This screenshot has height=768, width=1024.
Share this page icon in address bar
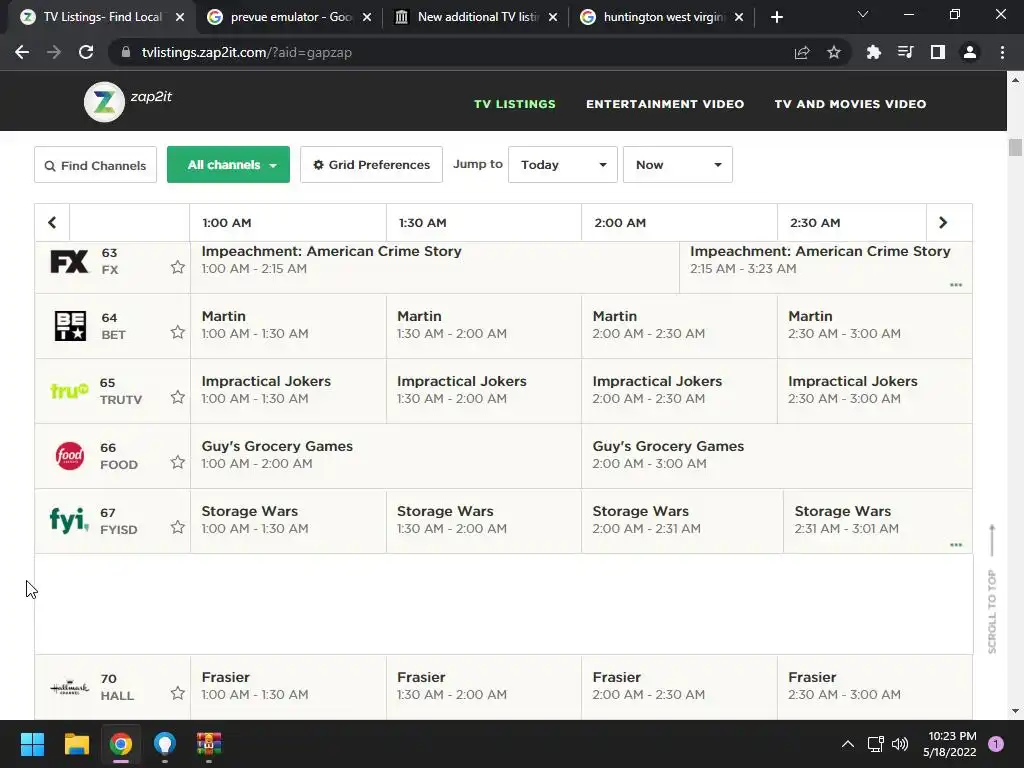point(802,52)
